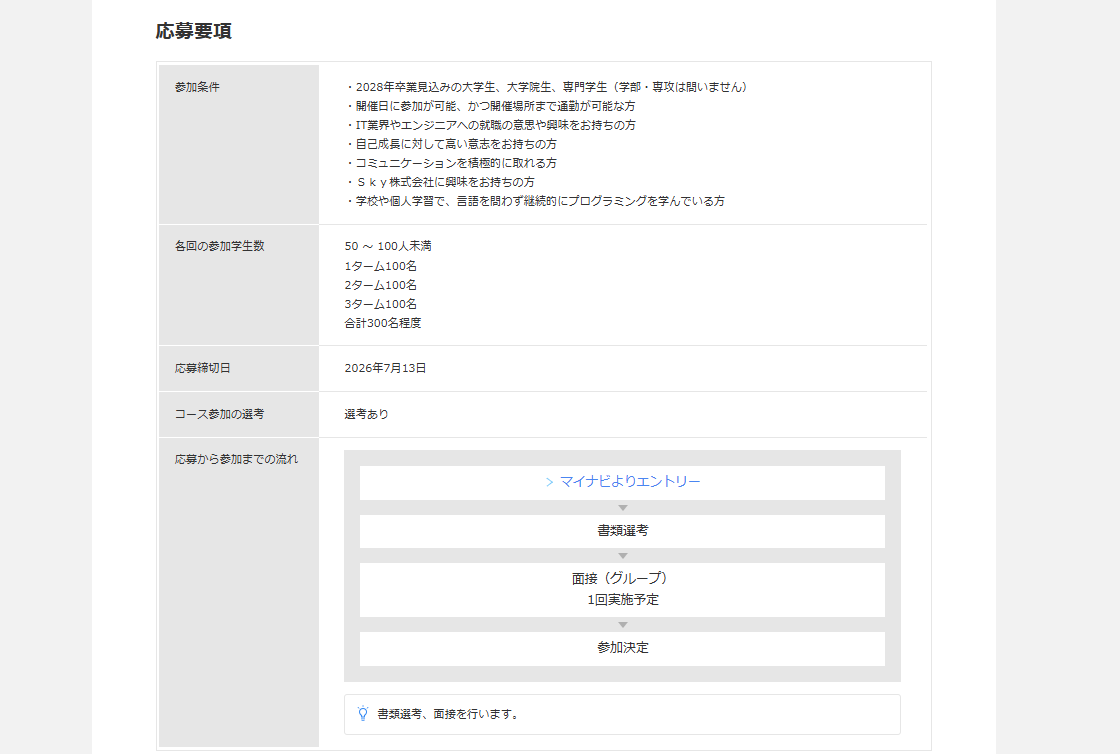Click the line starting 開催日に参加が可能
Image resolution: width=1120 pixels, height=754 pixels.
[490, 106]
